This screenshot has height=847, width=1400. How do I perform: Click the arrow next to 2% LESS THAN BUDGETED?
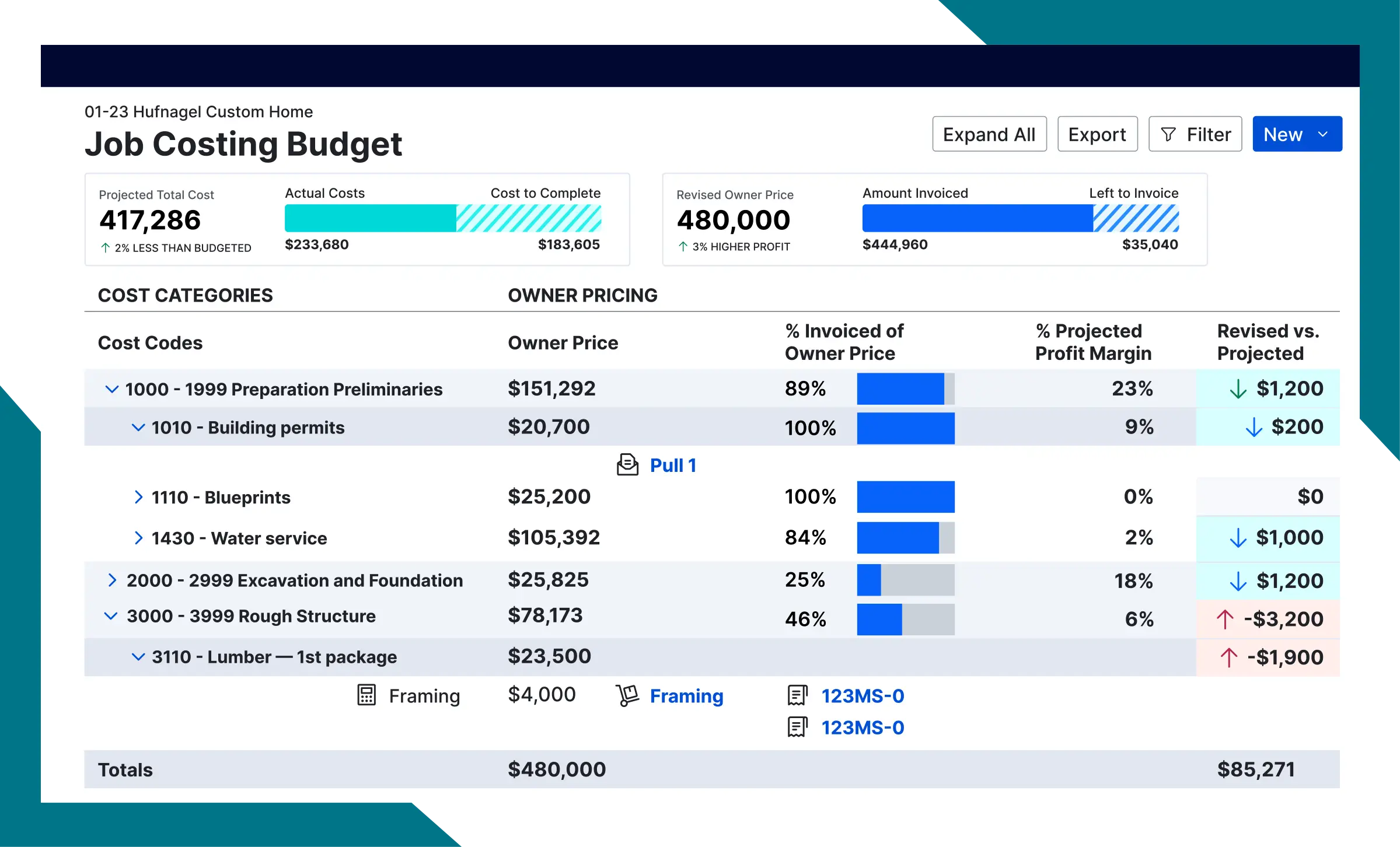click(105, 247)
